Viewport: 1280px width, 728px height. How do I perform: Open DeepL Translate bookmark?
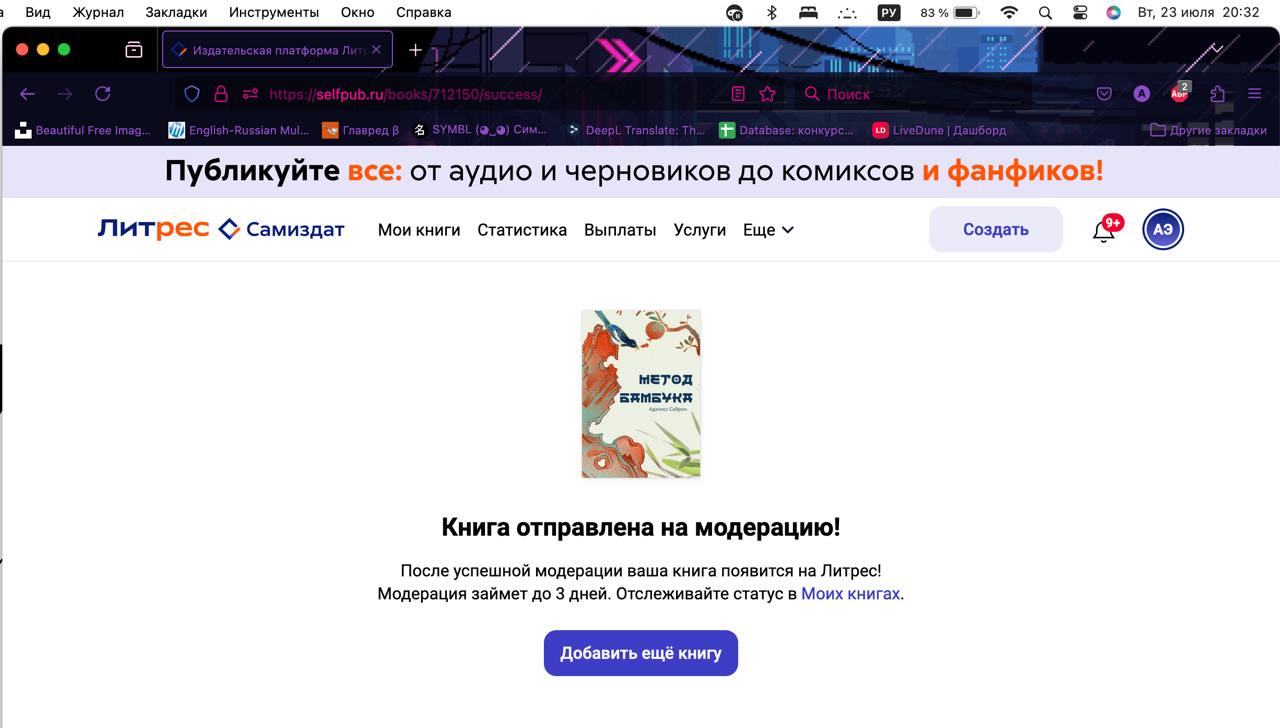click(636, 130)
